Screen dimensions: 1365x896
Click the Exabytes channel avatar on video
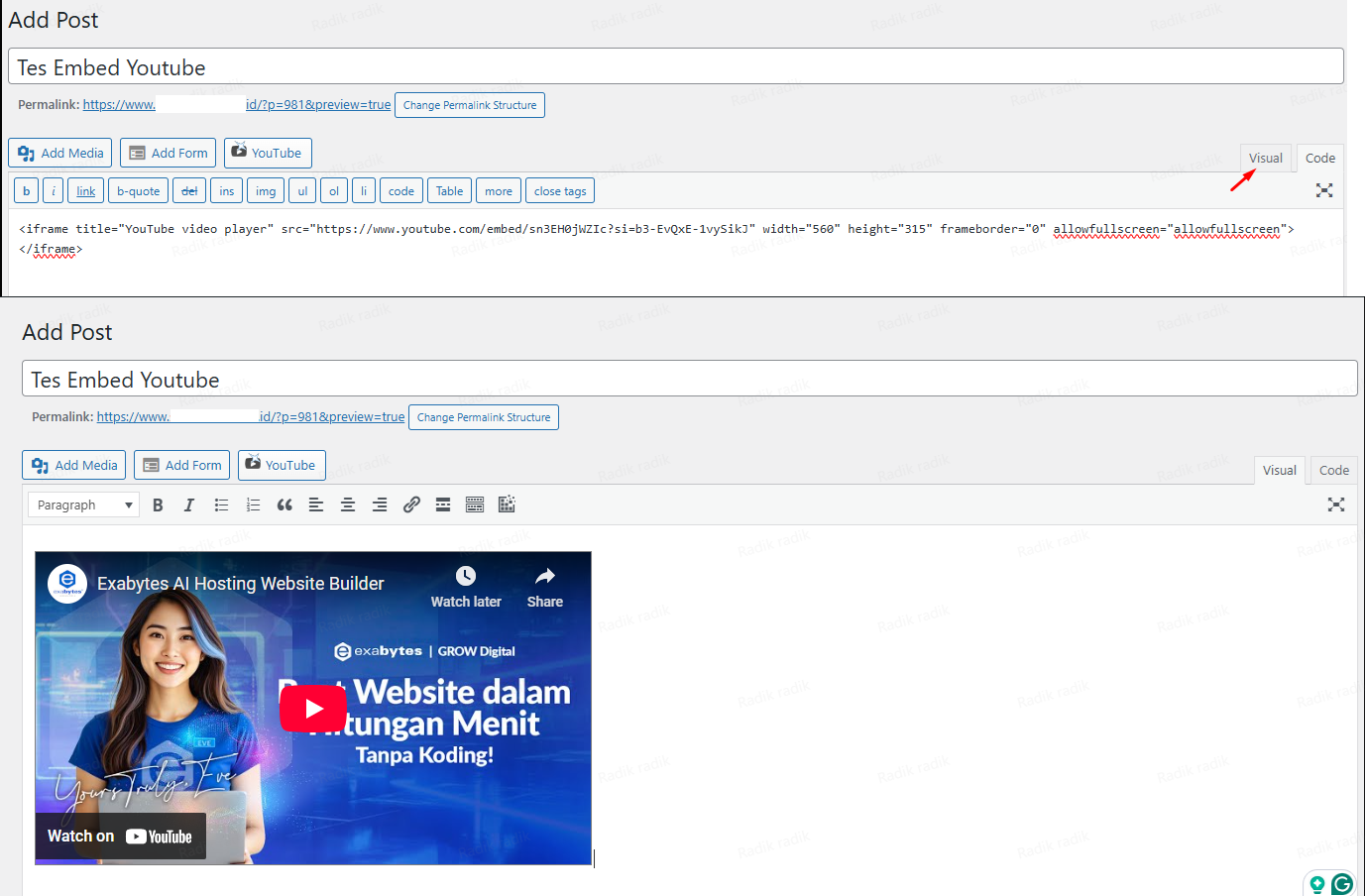point(67,584)
